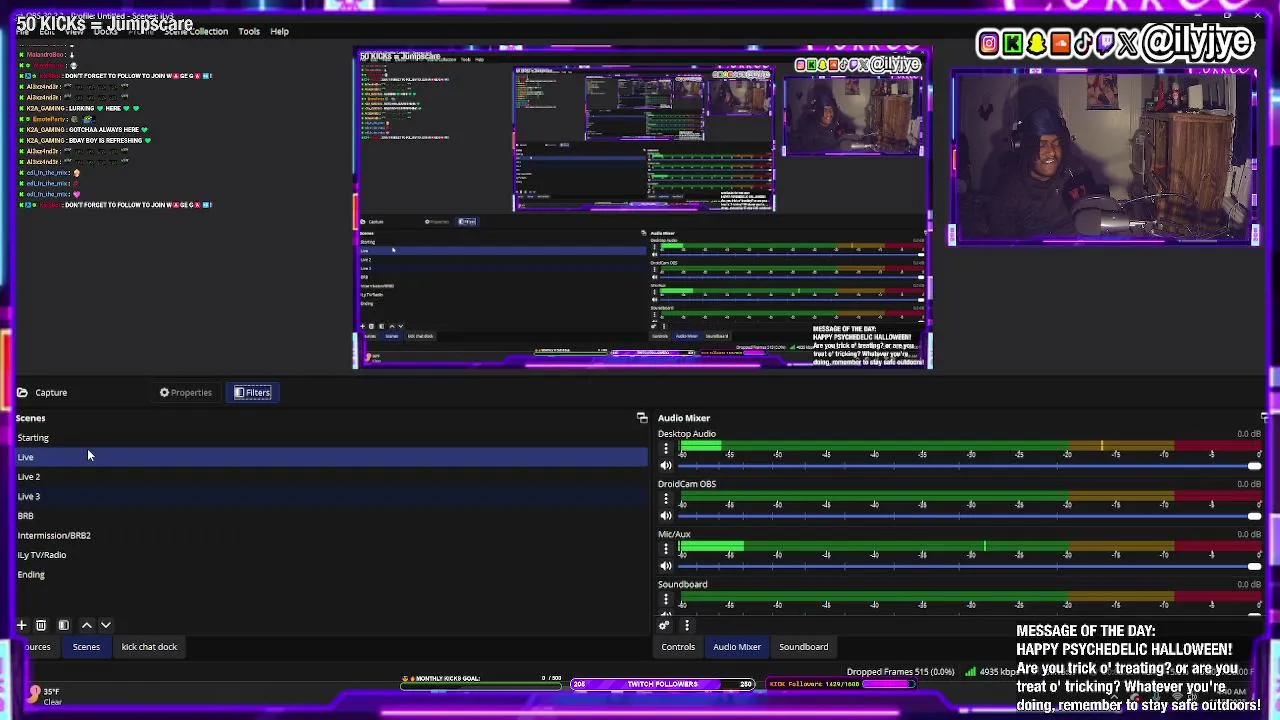Viewport: 1280px width, 720px height.
Task: Open Soundboard three-dot options menu
Action: (666, 599)
